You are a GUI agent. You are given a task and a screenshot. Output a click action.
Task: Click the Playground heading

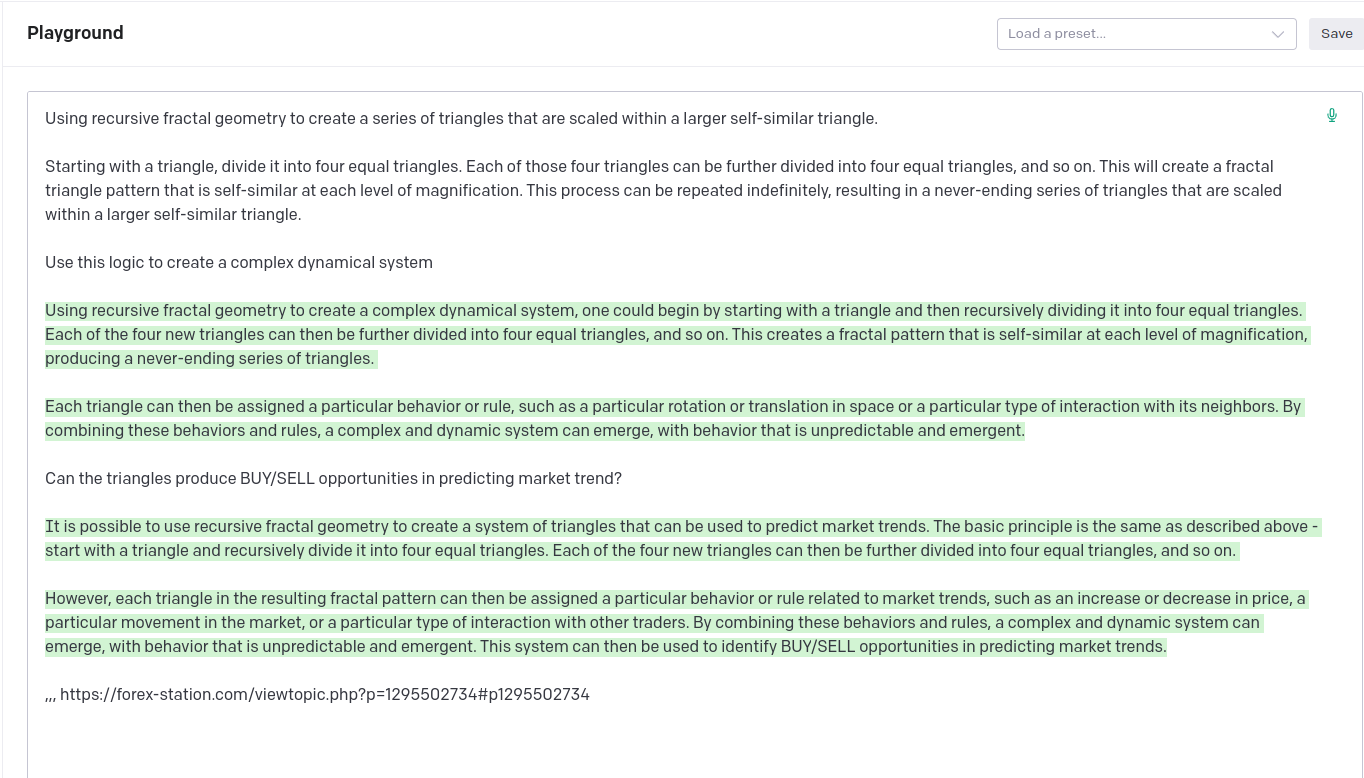(x=75, y=33)
